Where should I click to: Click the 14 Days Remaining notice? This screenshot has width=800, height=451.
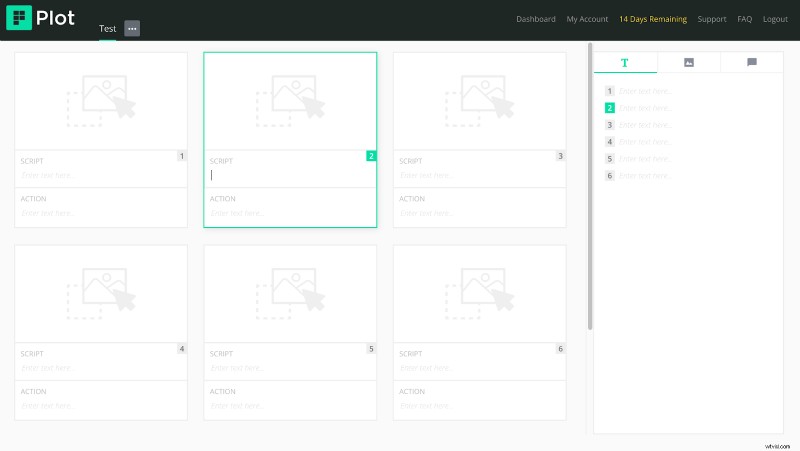652,19
